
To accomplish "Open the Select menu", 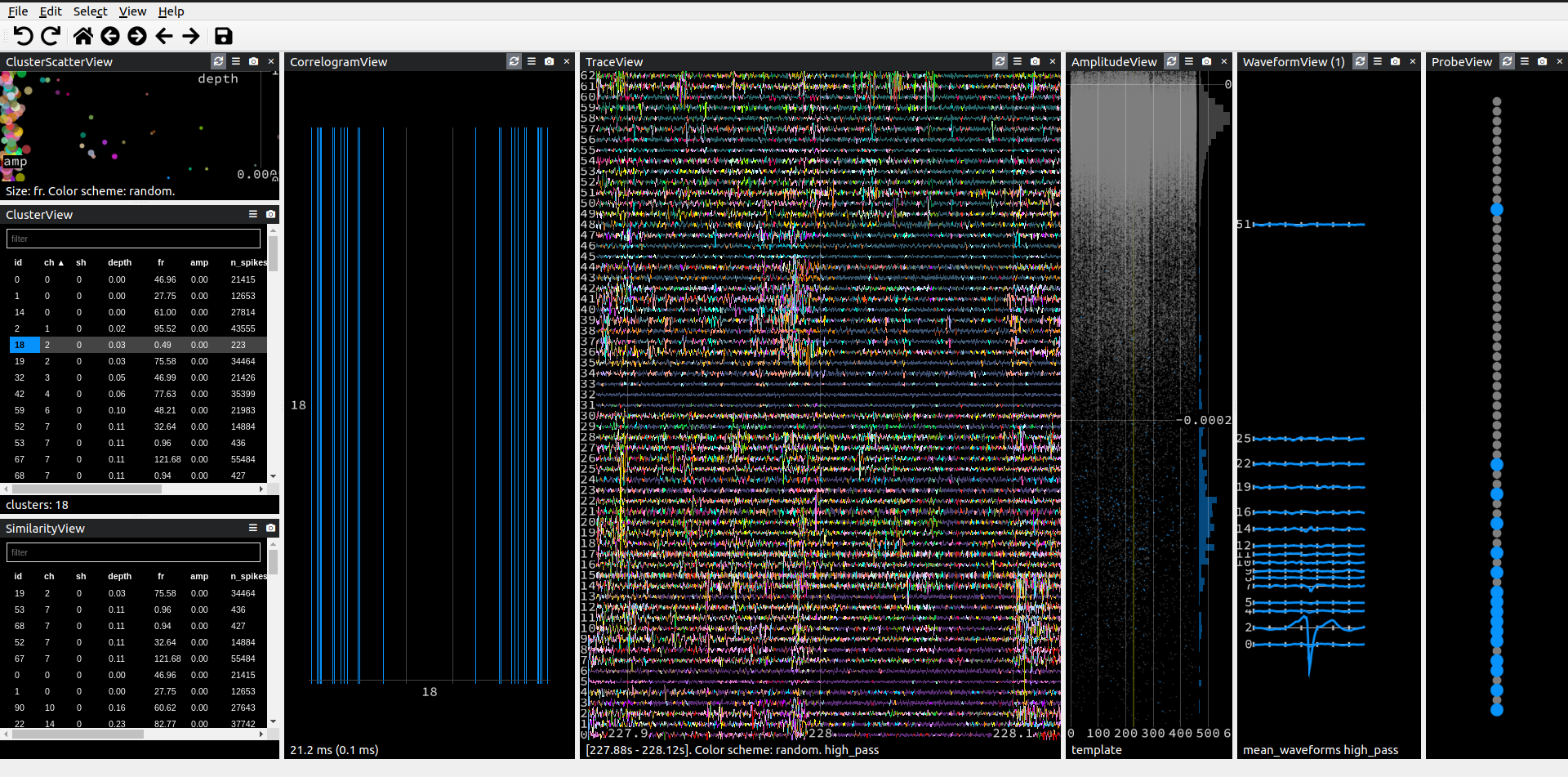I will 90,11.
